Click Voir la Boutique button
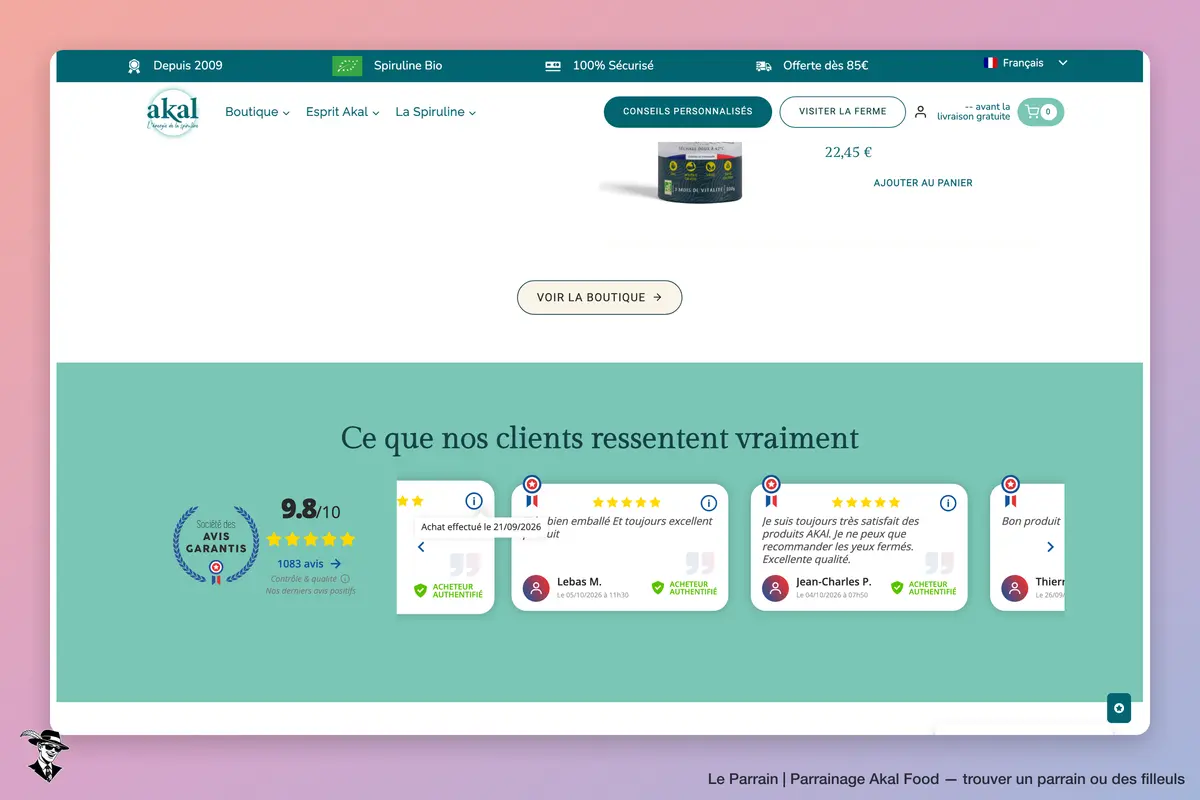 click(599, 297)
